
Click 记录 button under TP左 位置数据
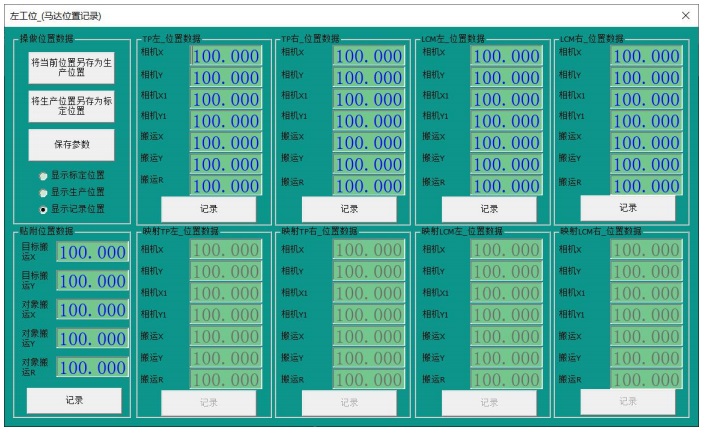click(x=208, y=209)
